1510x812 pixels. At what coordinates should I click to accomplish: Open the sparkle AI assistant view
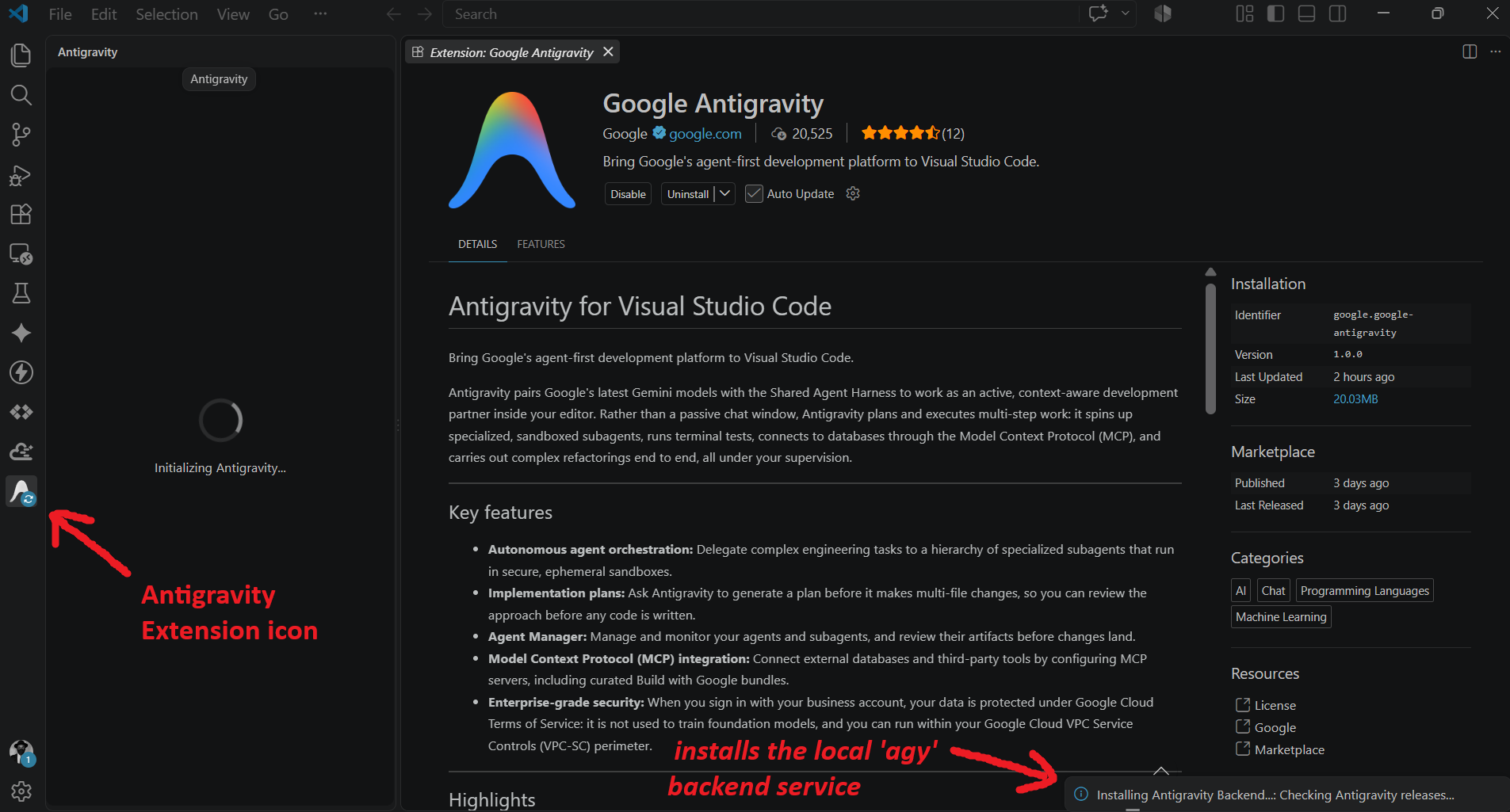pyautogui.click(x=21, y=333)
